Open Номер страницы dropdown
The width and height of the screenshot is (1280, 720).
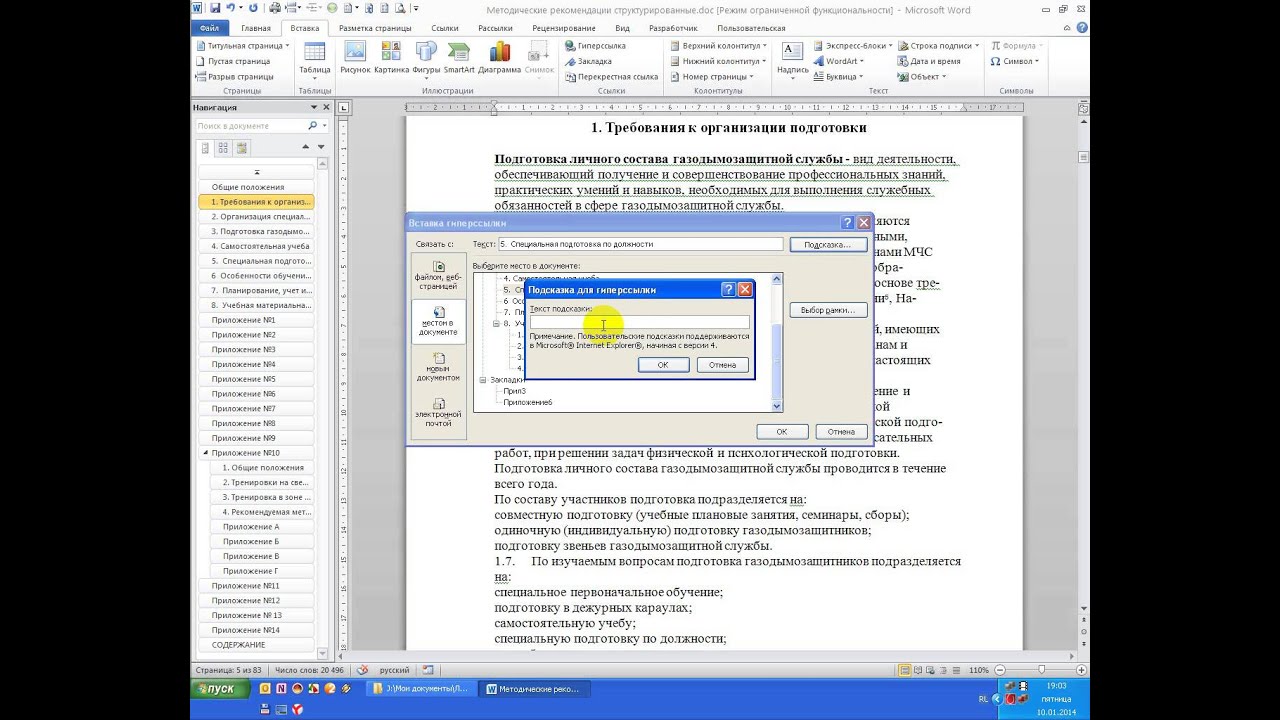(712, 76)
